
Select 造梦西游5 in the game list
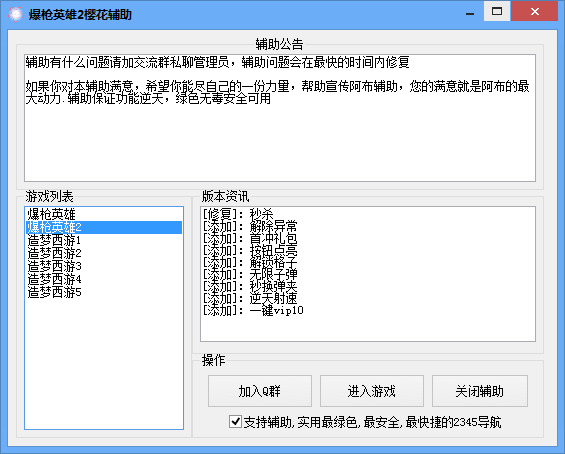point(104,292)
